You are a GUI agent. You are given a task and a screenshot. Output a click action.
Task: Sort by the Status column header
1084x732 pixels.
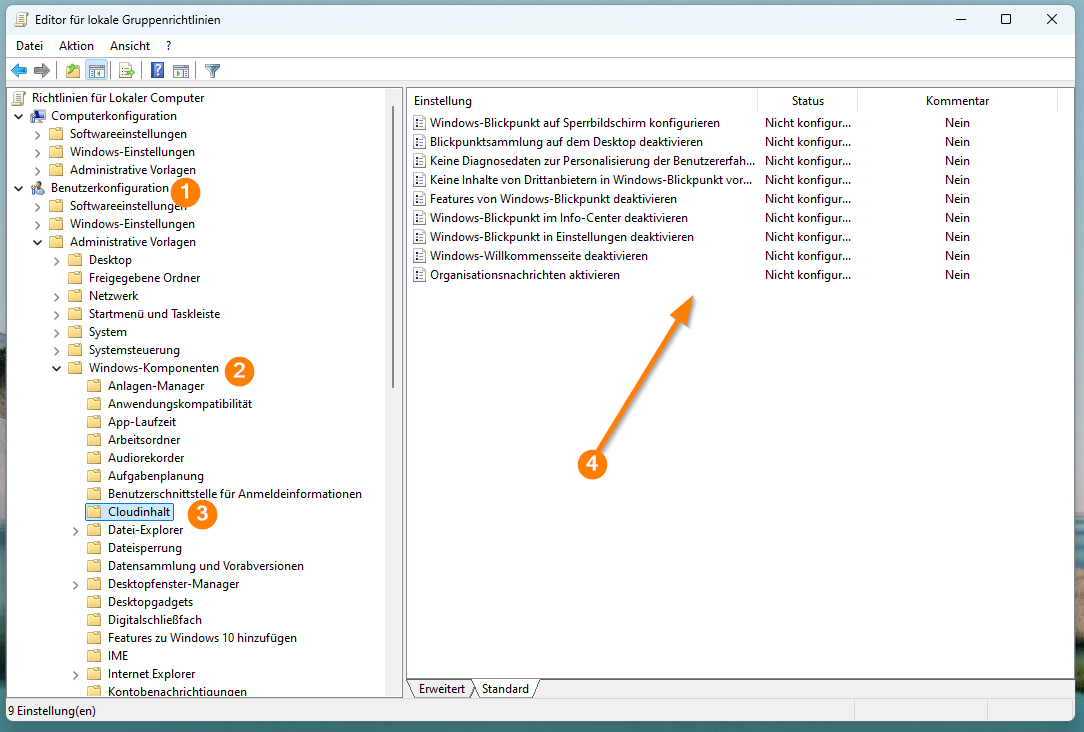(x=807, y=101)
